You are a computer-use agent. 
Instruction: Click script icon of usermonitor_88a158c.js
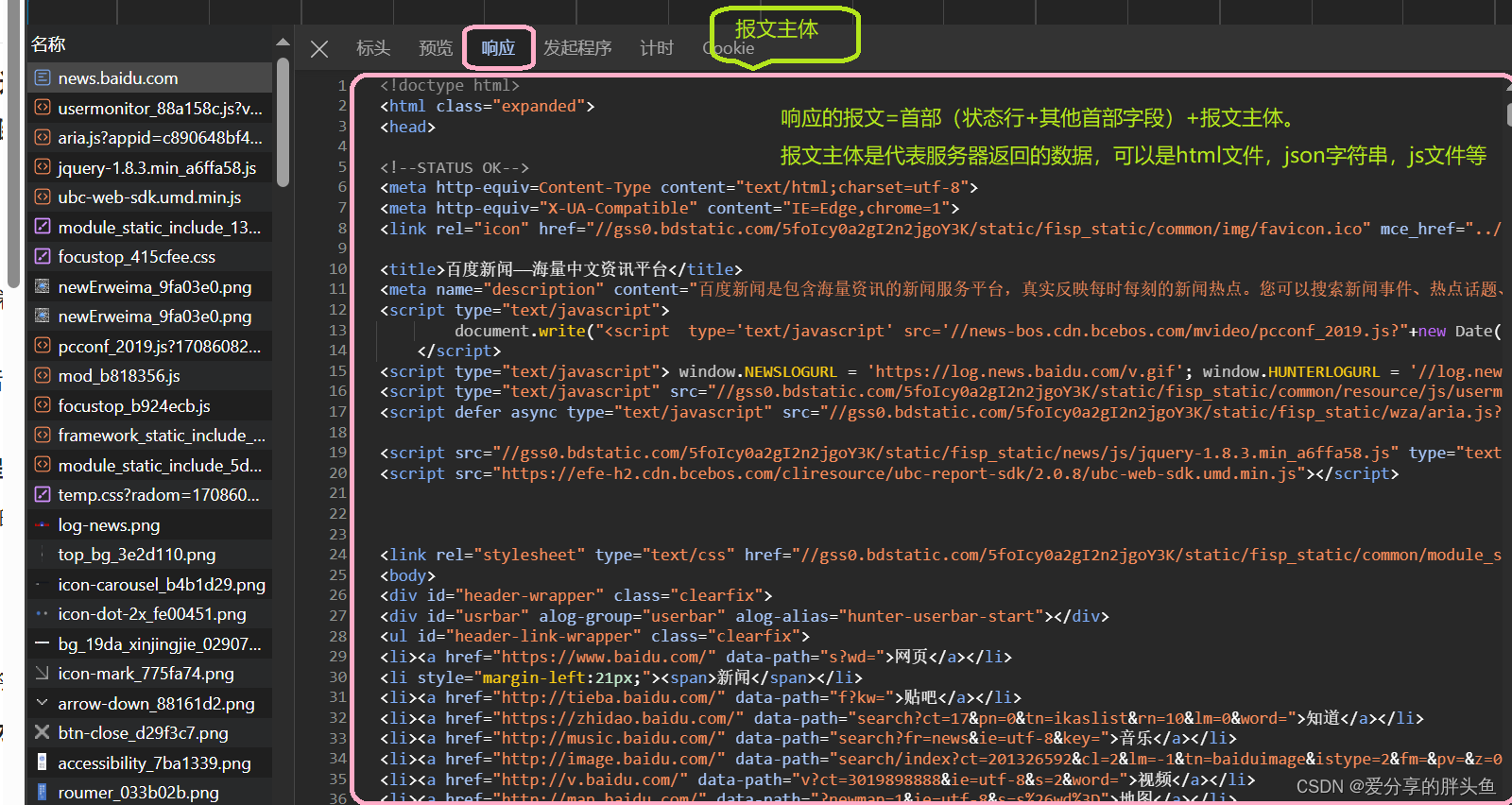(x=42, y=108)
